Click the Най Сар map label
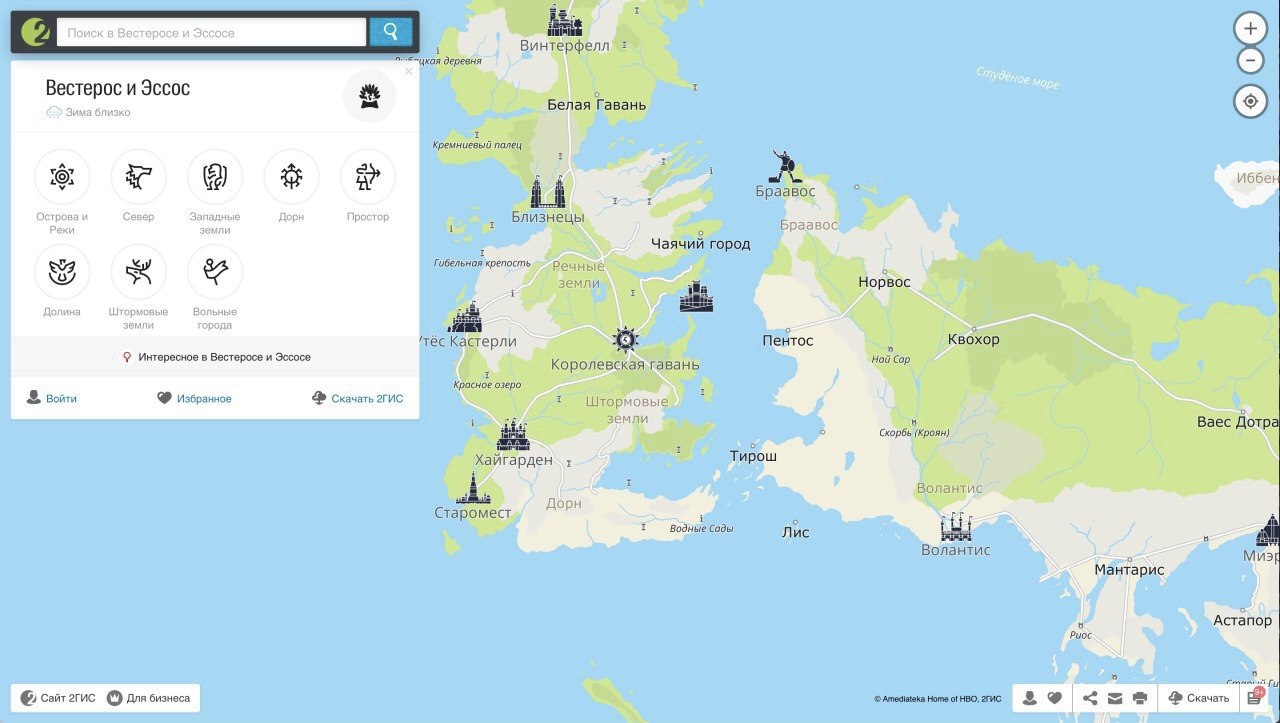The width and height of the screenshot is (1280, 723). click(890, 359)
